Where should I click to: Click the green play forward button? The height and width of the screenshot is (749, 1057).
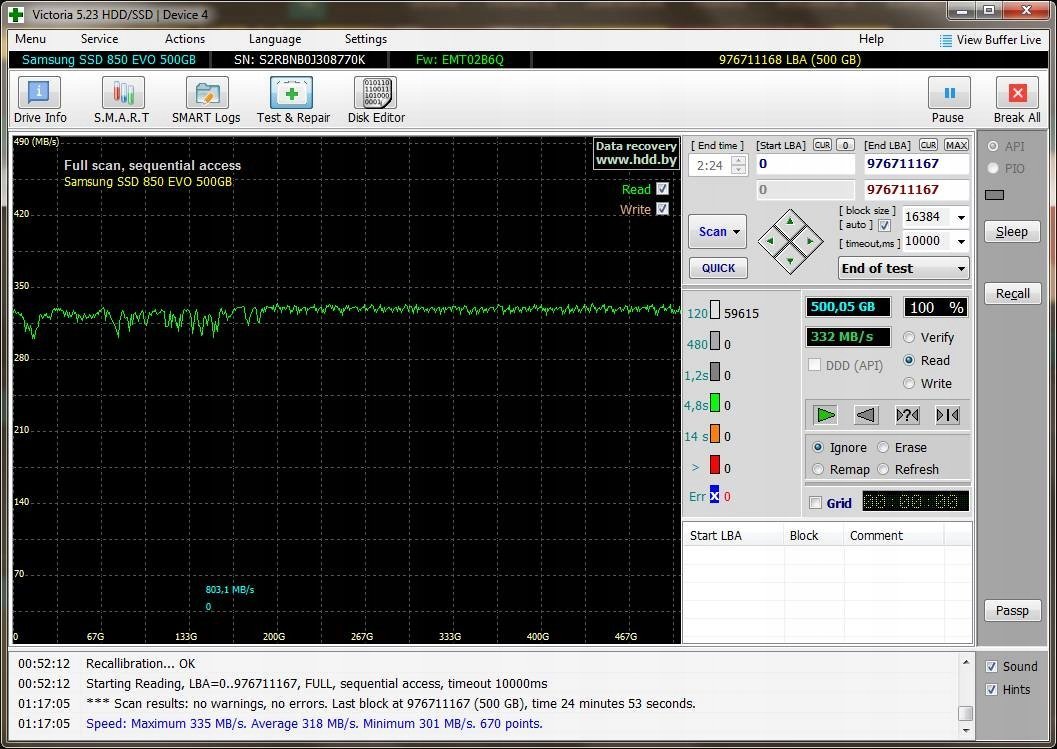pos(825,415)
